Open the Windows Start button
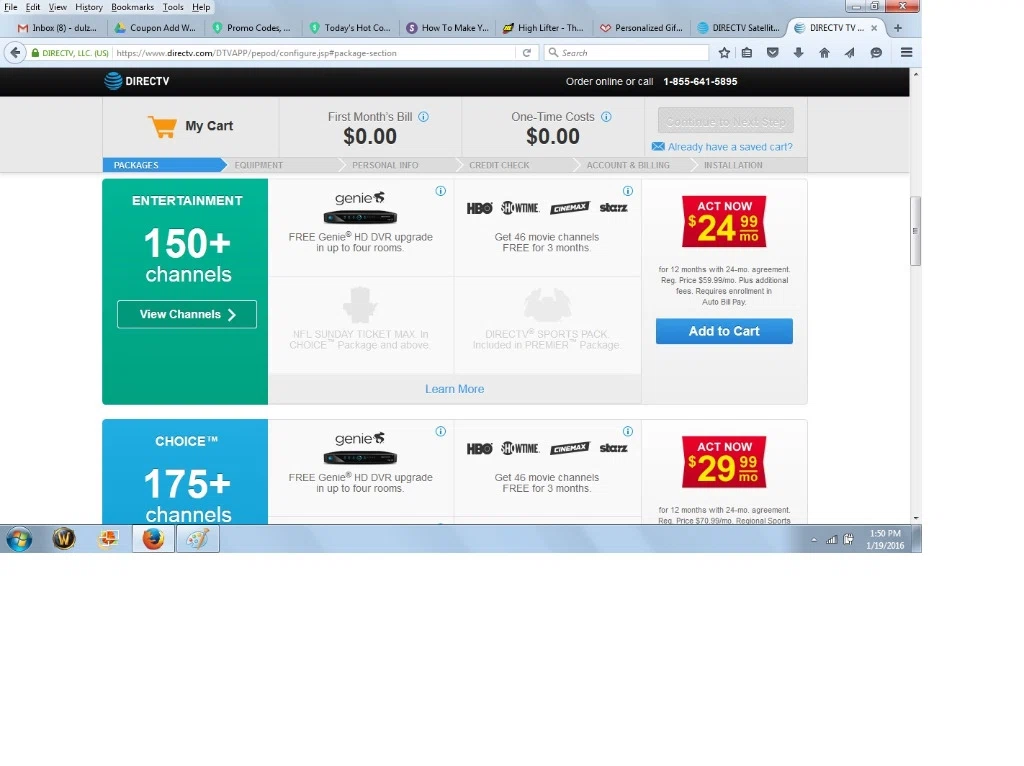The image size is (1024, 766). (x=19, y=539)
